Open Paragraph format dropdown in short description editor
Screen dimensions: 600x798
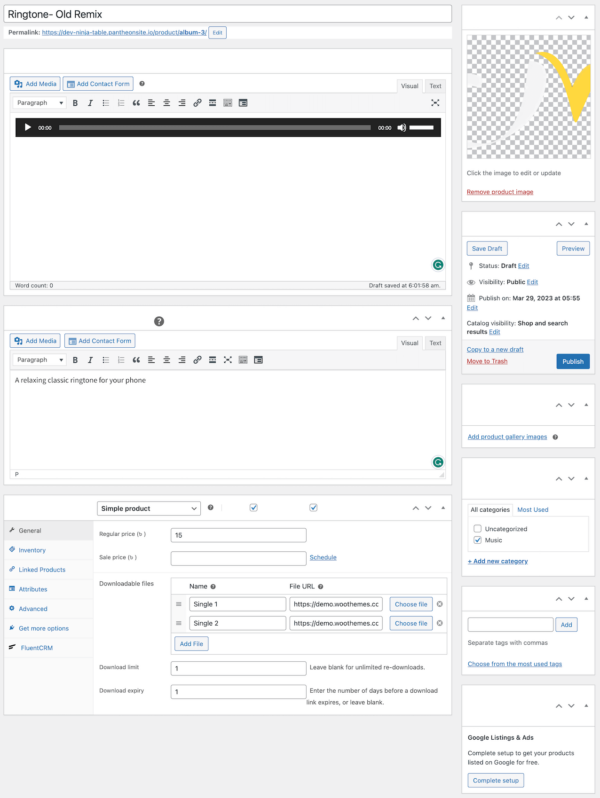coord(40,360)
